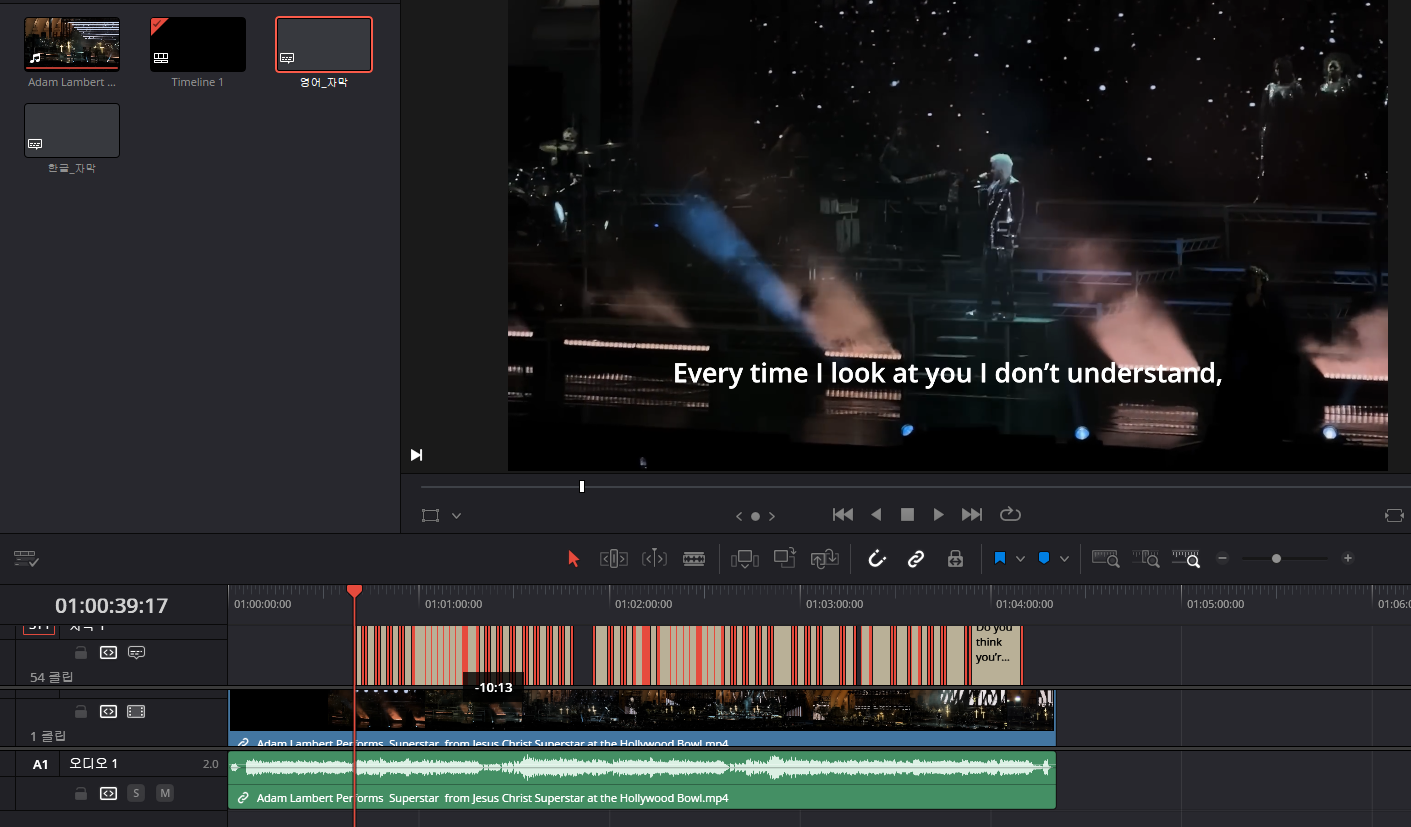Click the 1 클립 clip count text
The height and width of the screenshot is (827, 1411).
tap(48, 736)
